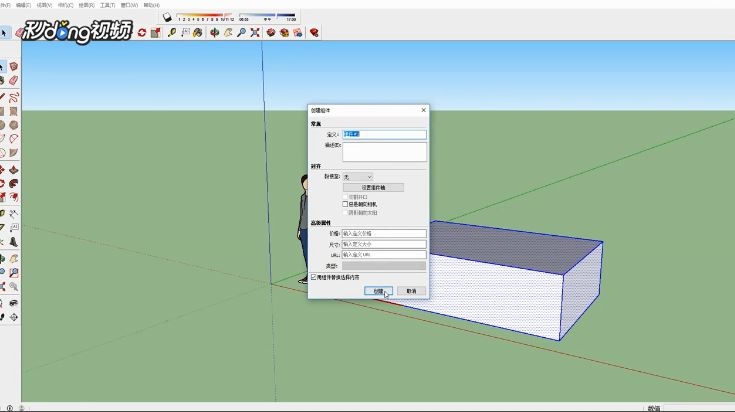Activate the Orbit camera tool
The image size is (735, 412).
tap(215, 32)
